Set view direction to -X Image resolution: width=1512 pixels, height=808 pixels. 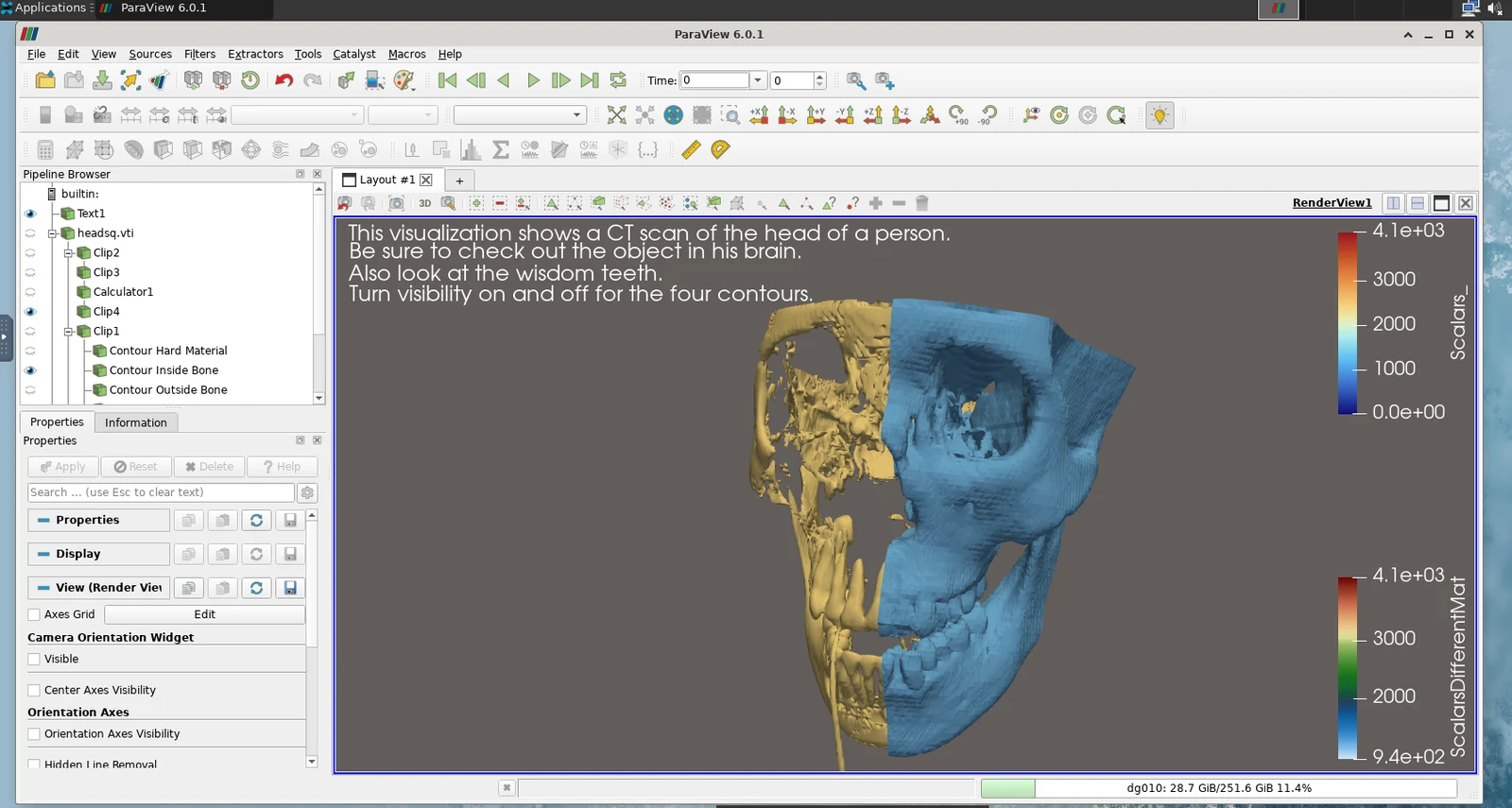pos(787,115)
